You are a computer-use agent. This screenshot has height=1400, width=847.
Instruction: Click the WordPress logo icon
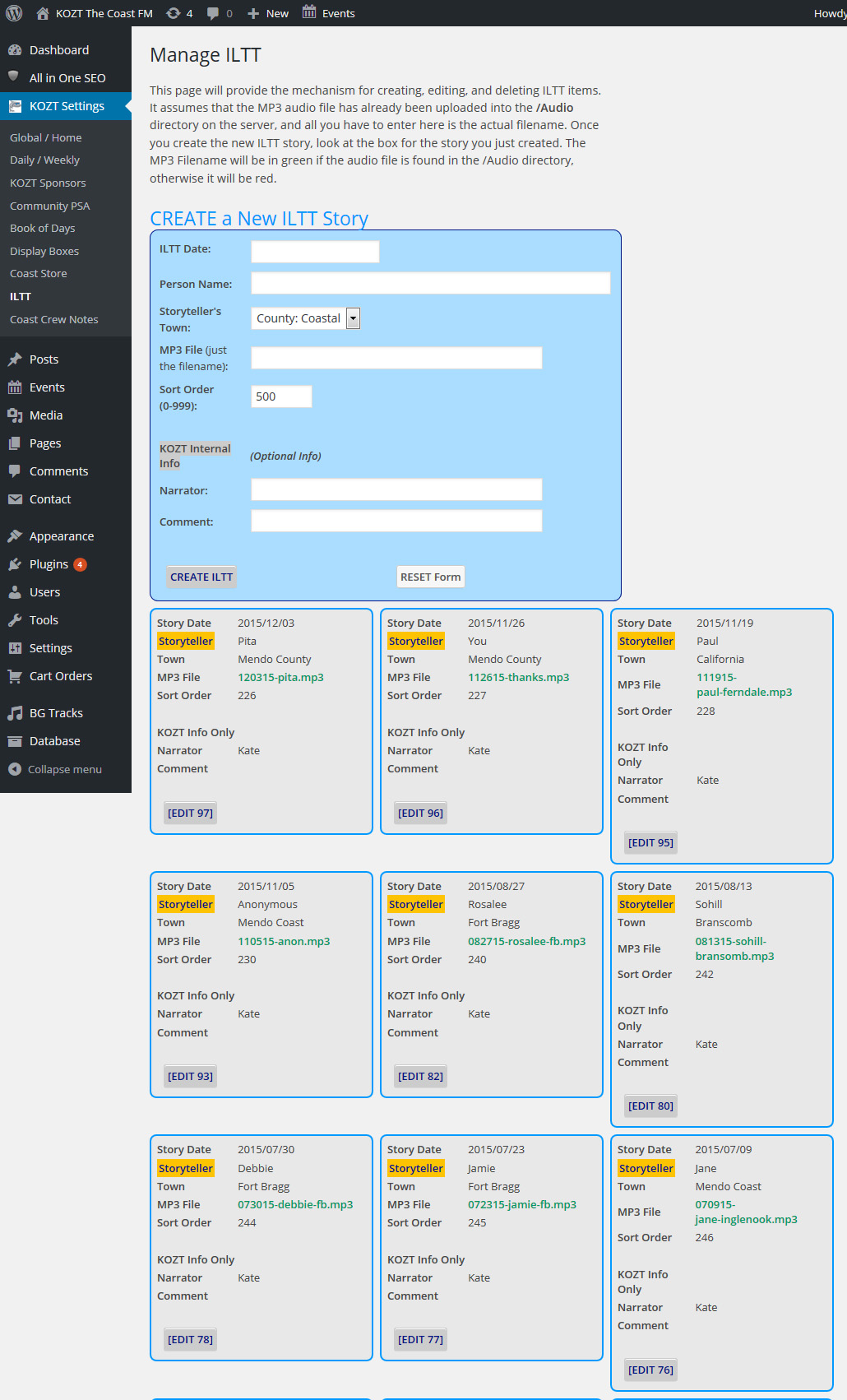[14, 13]
